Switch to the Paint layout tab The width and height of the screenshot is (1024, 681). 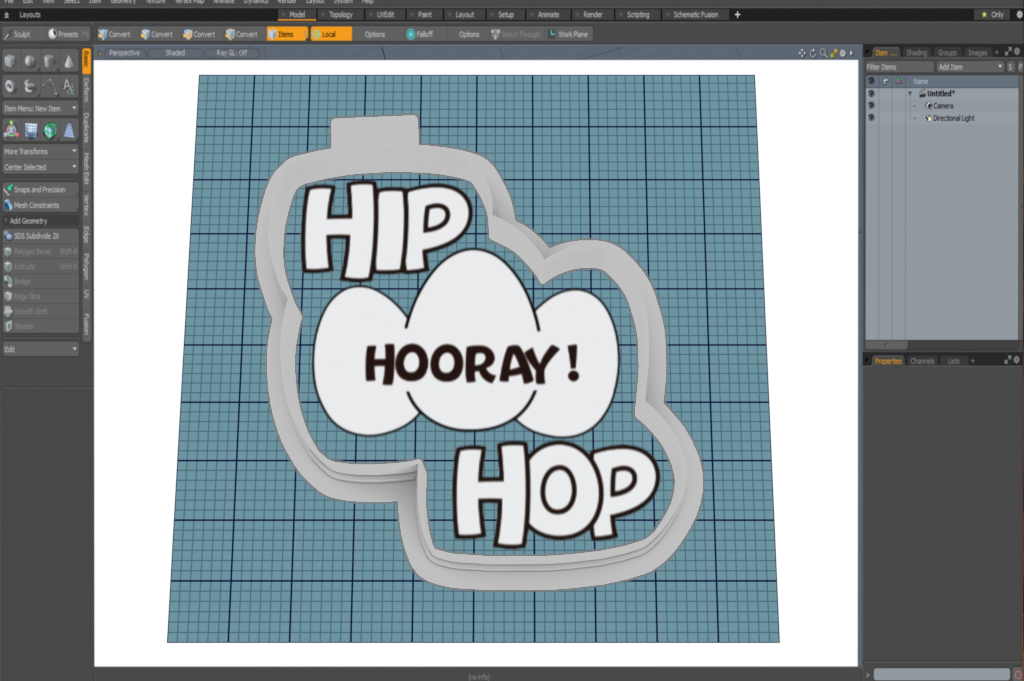click(x=422, y=14)
